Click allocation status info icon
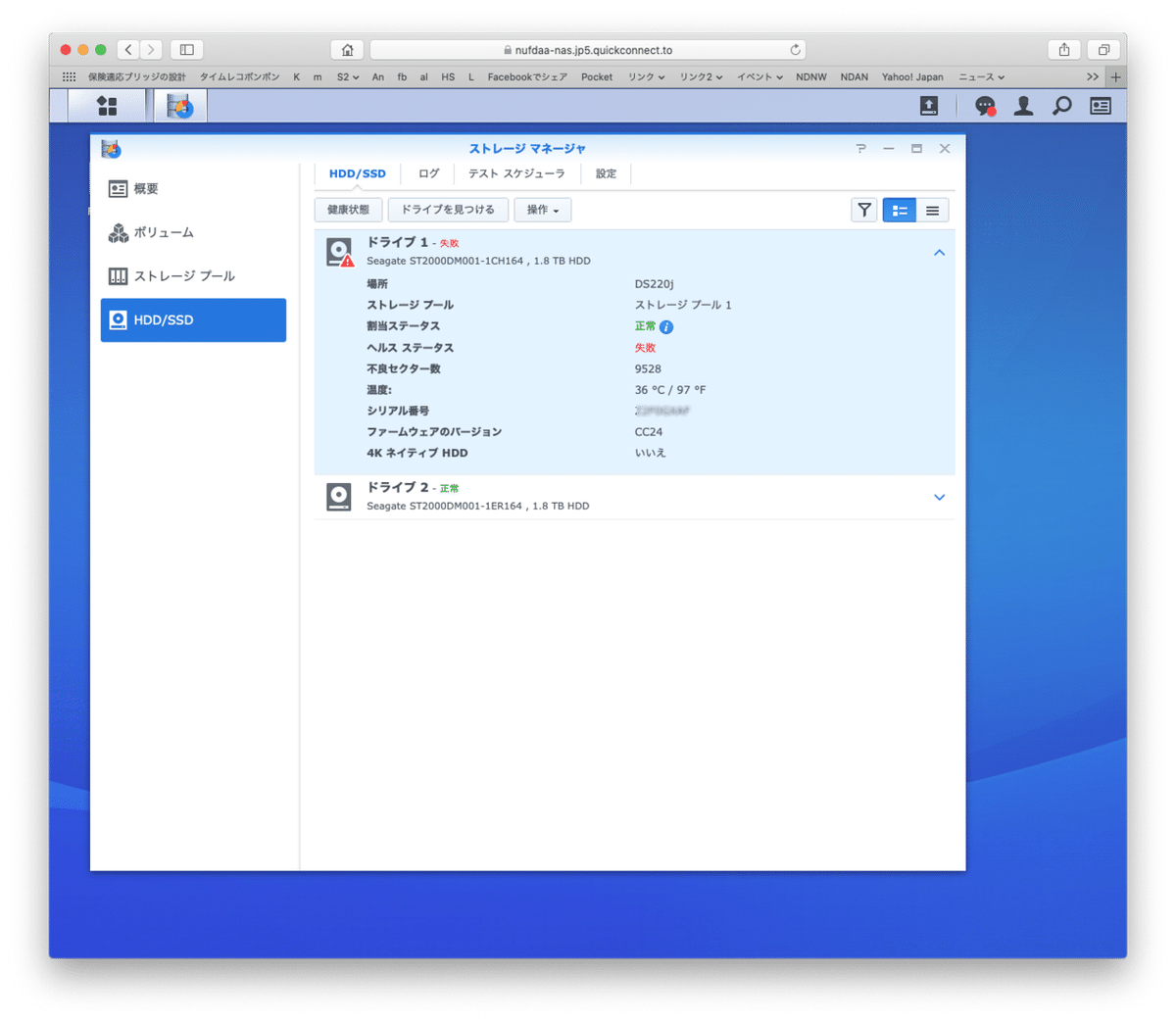The image size is (1176, 1023). coord(666,327)
